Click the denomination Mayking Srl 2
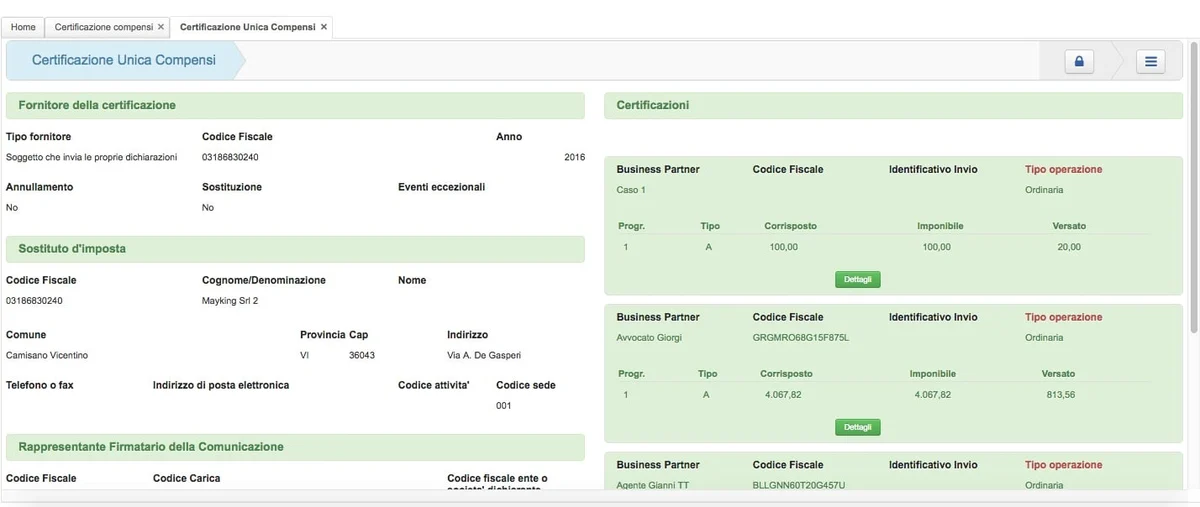 tap(230, 301)
